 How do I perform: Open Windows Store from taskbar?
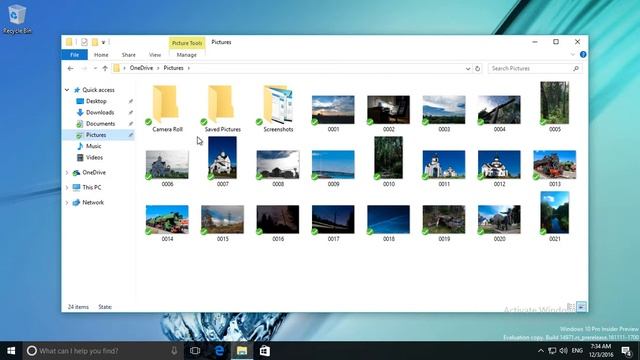point(265,351)
